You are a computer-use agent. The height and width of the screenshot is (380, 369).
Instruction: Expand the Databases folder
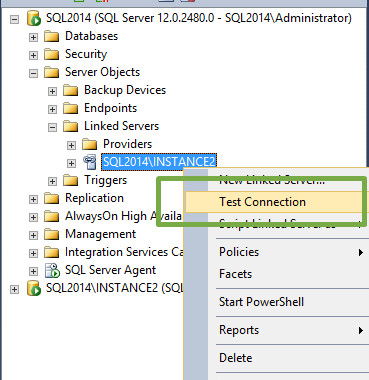click(33, 37)
